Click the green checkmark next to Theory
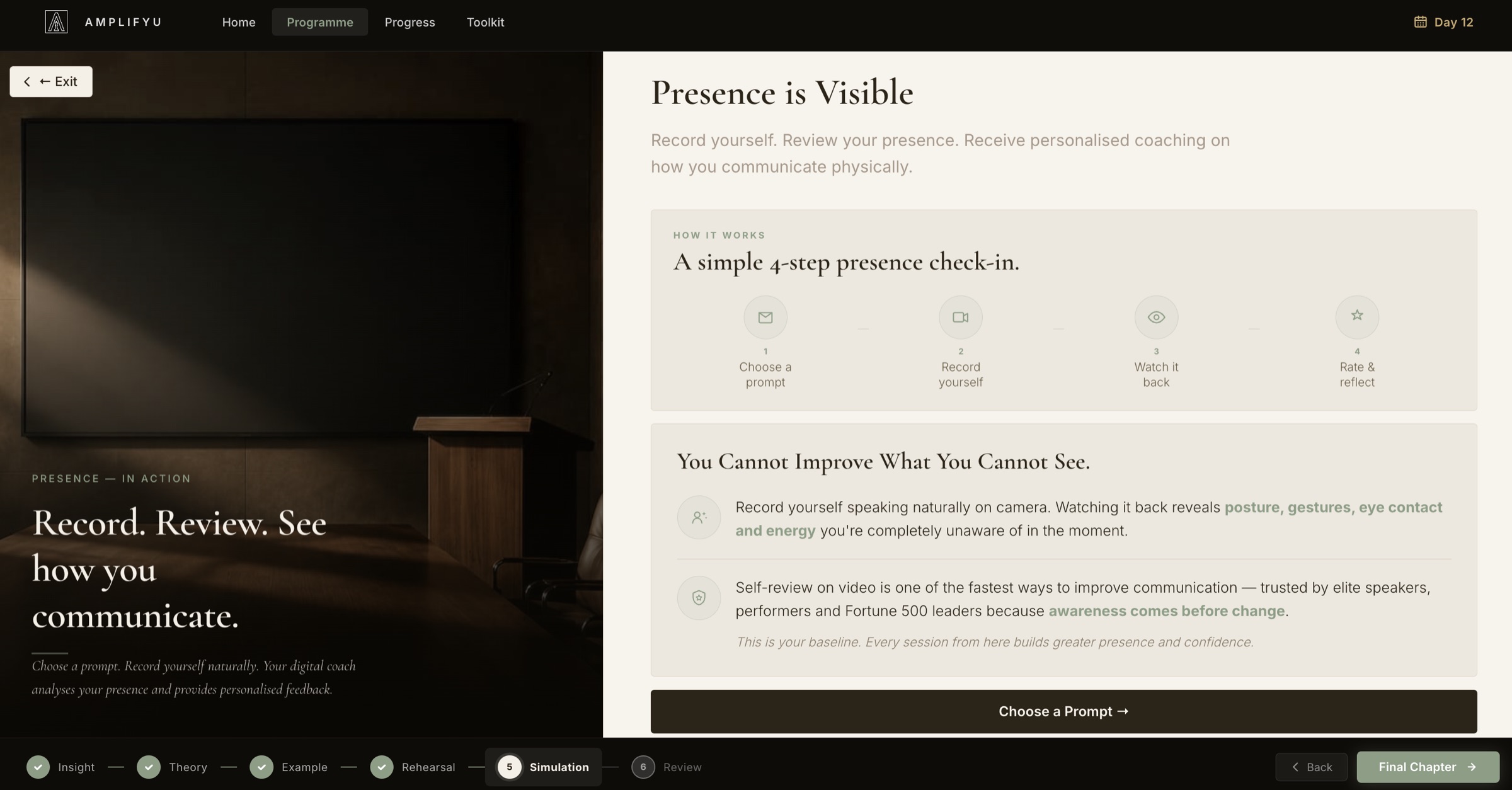 click(x=149, y=767)
